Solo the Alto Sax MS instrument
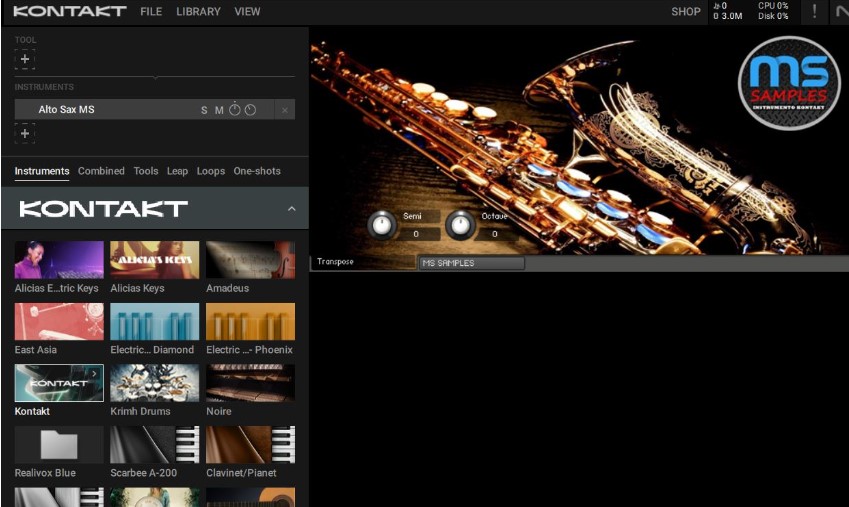849x507 pixels. [x=204, y=110]
